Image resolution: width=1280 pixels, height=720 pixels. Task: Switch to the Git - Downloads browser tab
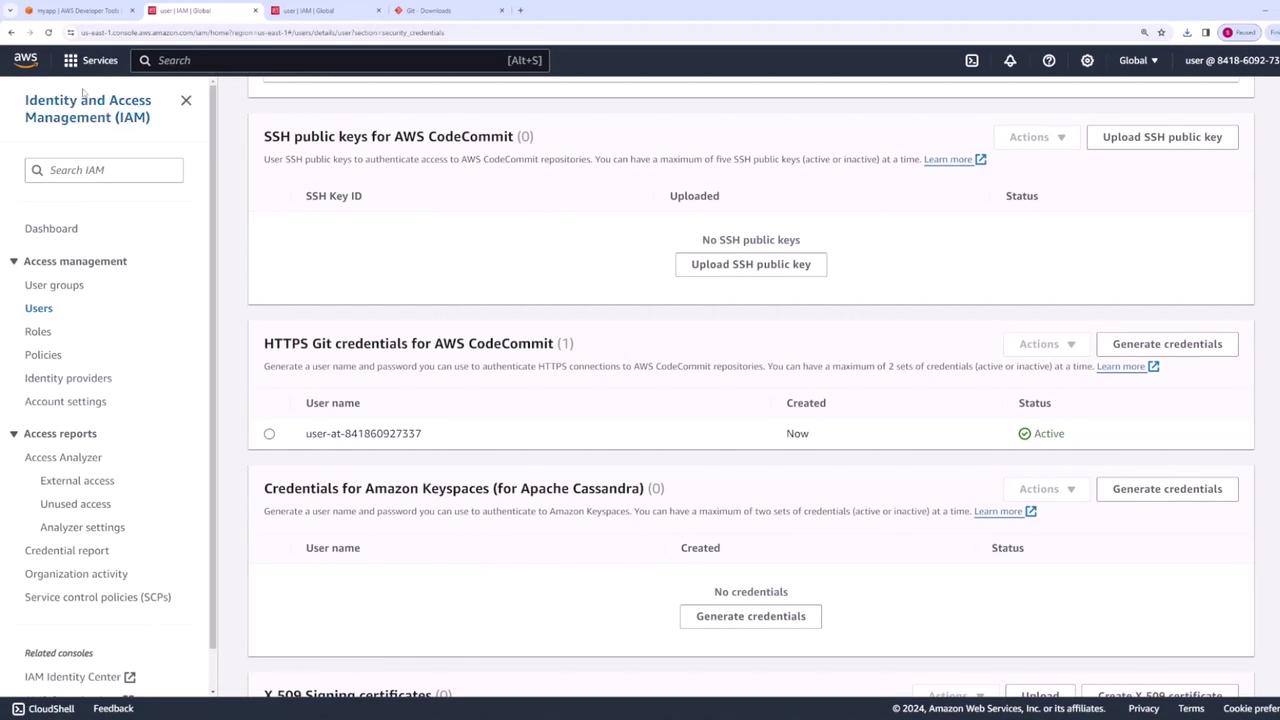coord(448,10)
